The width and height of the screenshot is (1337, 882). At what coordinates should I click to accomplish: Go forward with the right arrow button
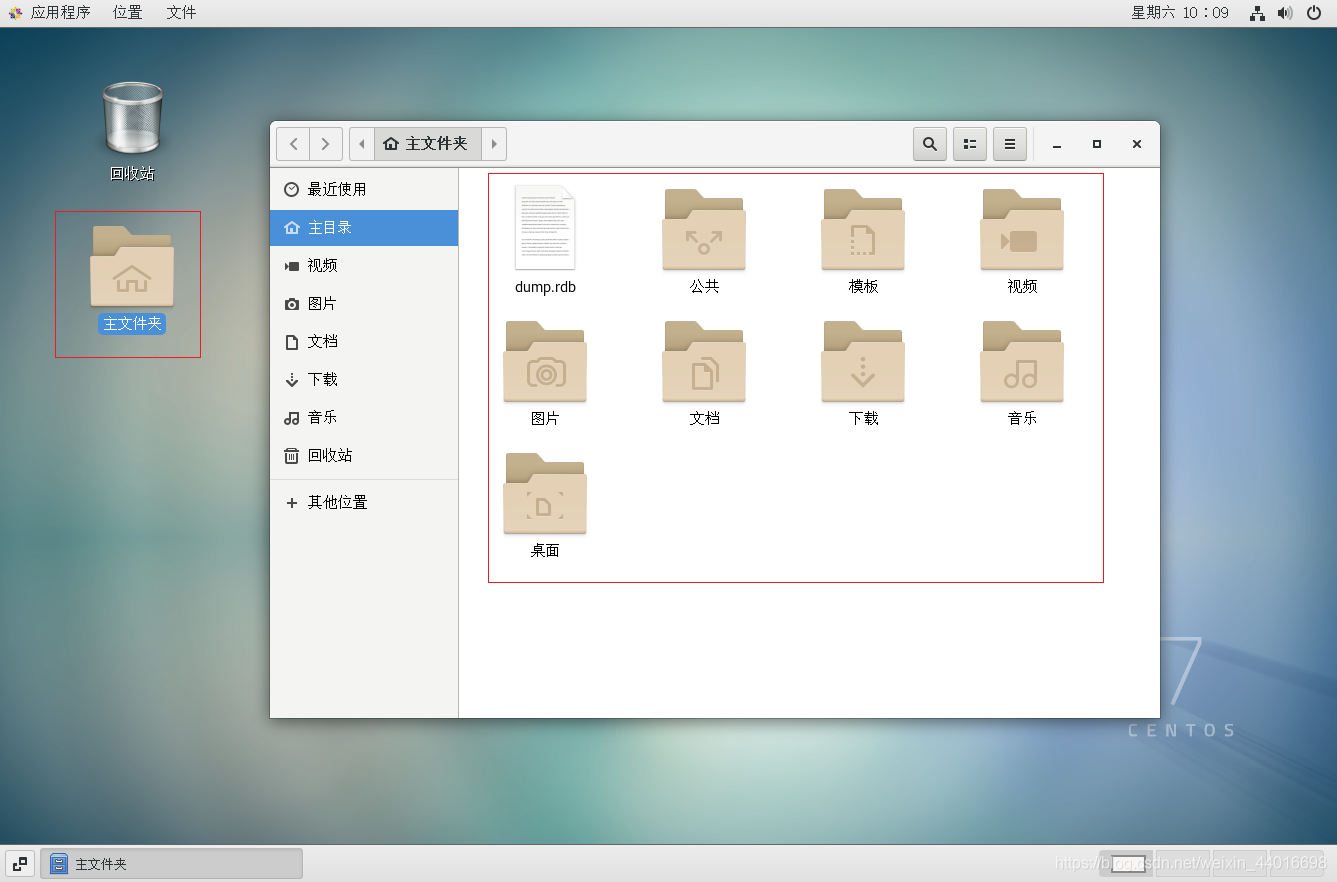pos(326,144)
